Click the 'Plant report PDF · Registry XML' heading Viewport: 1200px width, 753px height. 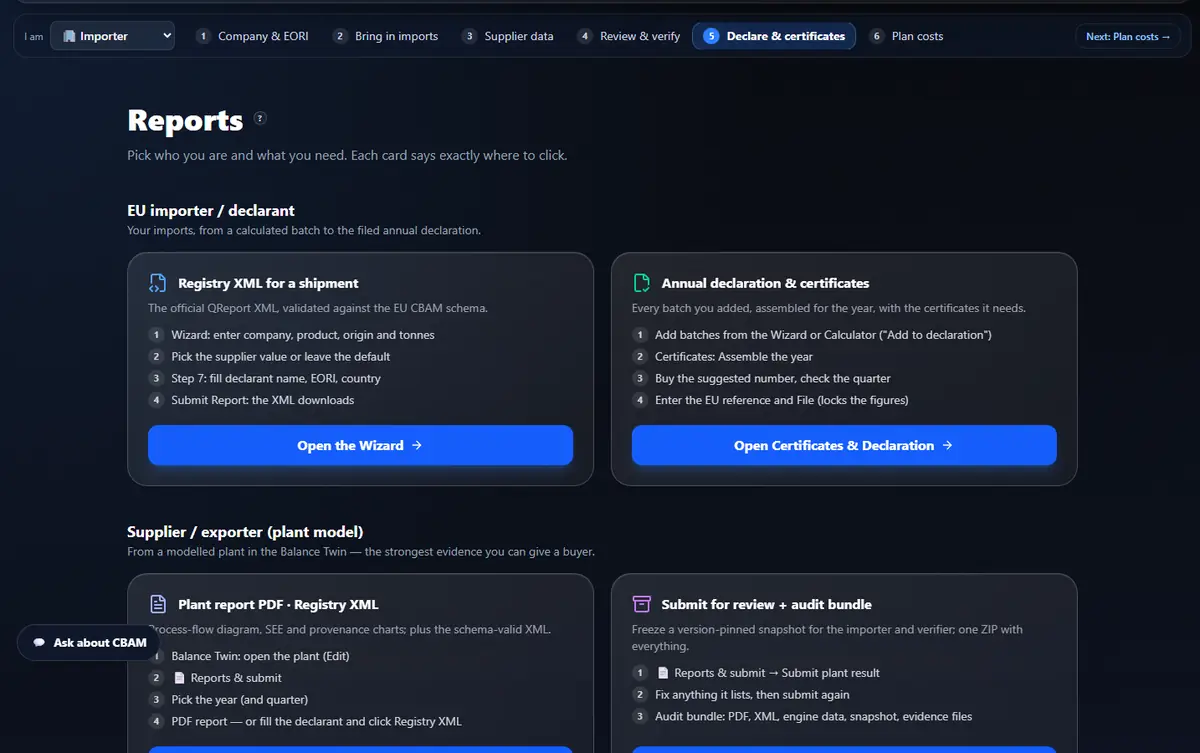point(278,604)
